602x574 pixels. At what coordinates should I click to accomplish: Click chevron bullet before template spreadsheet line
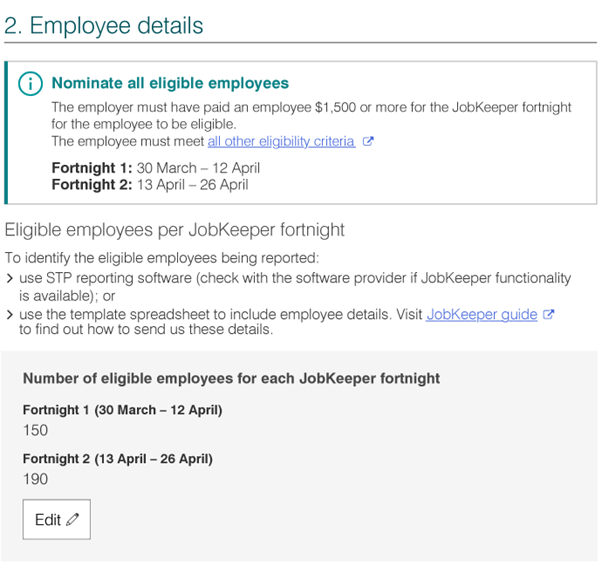point(10,314)
